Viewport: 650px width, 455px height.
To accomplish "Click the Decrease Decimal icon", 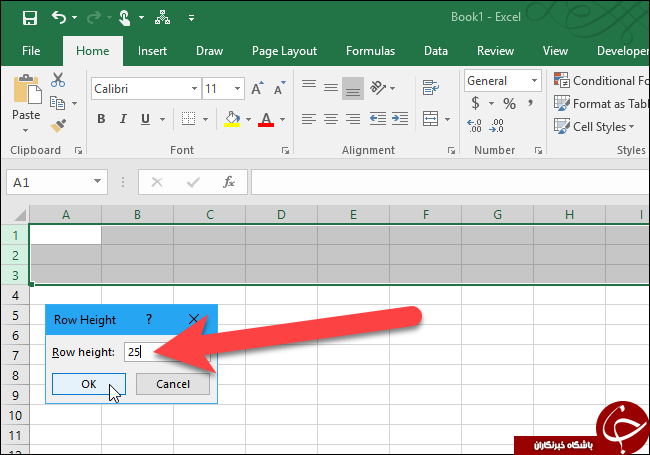I will coord(496,126).
